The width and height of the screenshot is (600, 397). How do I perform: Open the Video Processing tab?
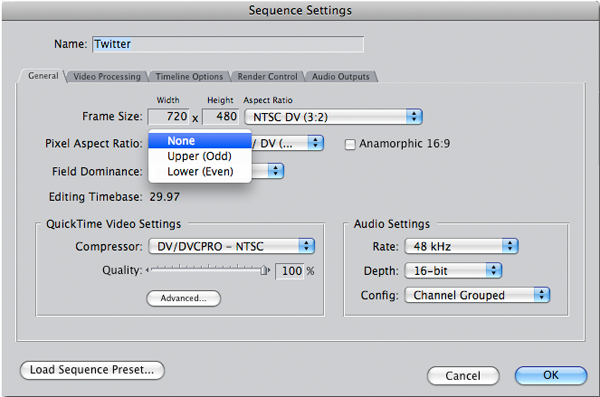pos(107,77)
